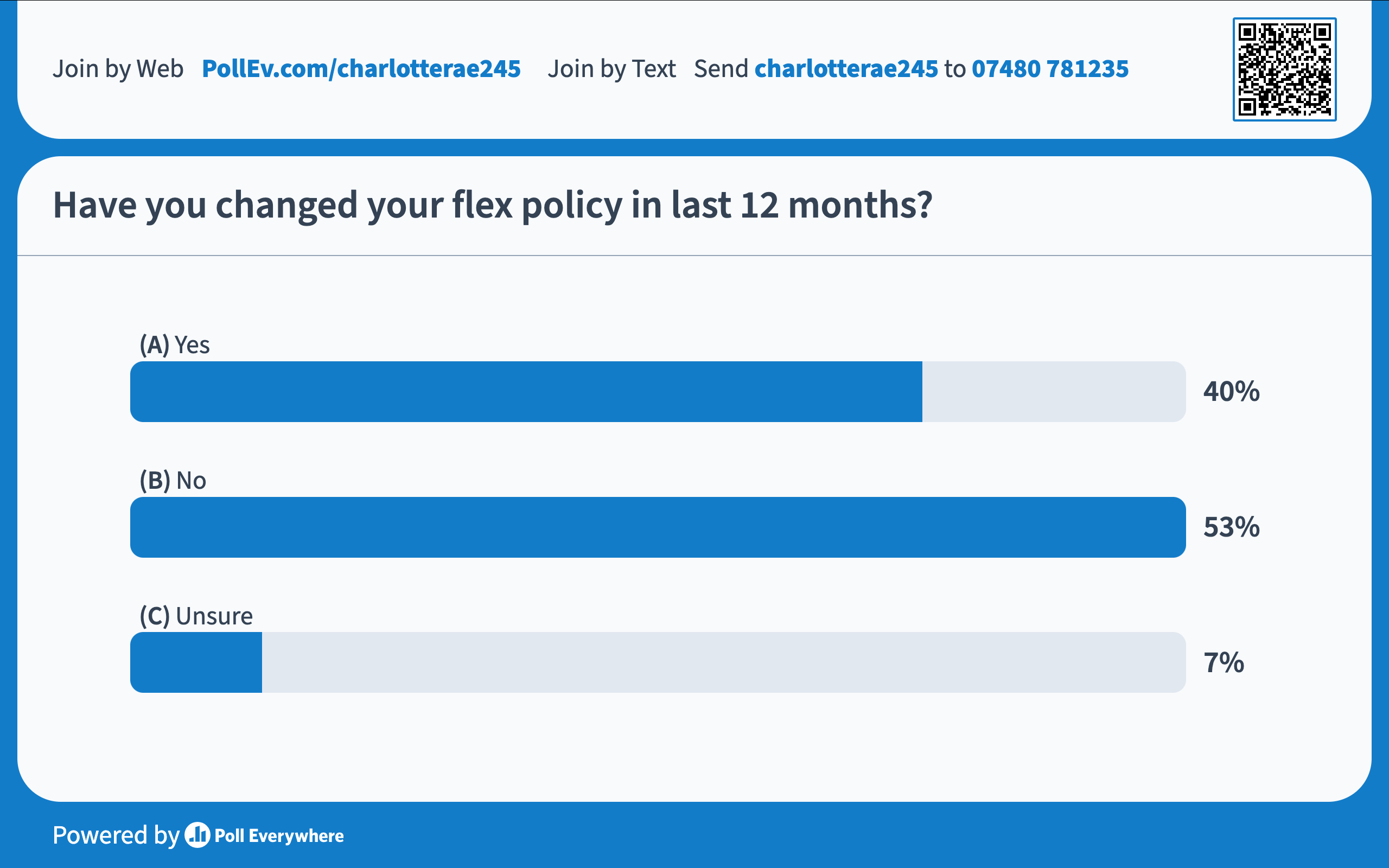
Task: Click the full blue No result bar
Action: (657, 527)
